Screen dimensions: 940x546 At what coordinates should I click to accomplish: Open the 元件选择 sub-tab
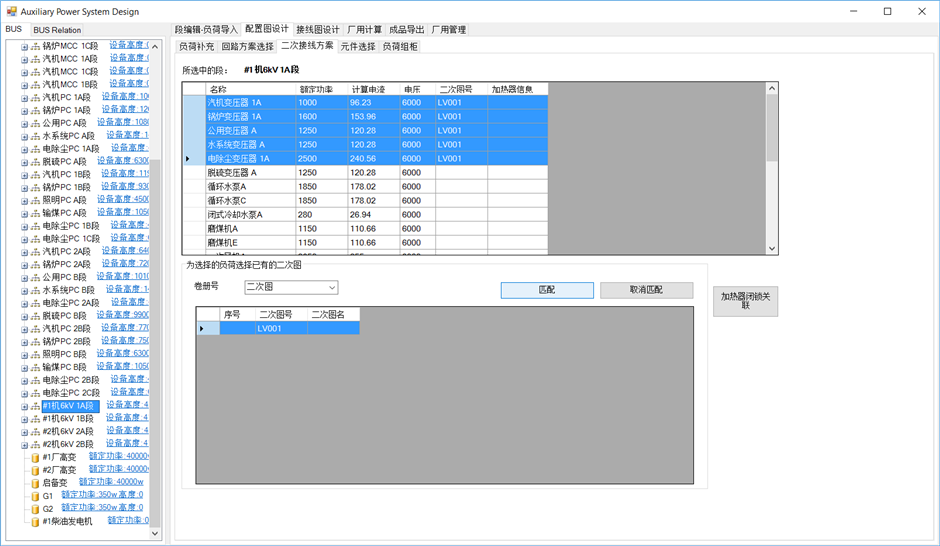point(358,47)
